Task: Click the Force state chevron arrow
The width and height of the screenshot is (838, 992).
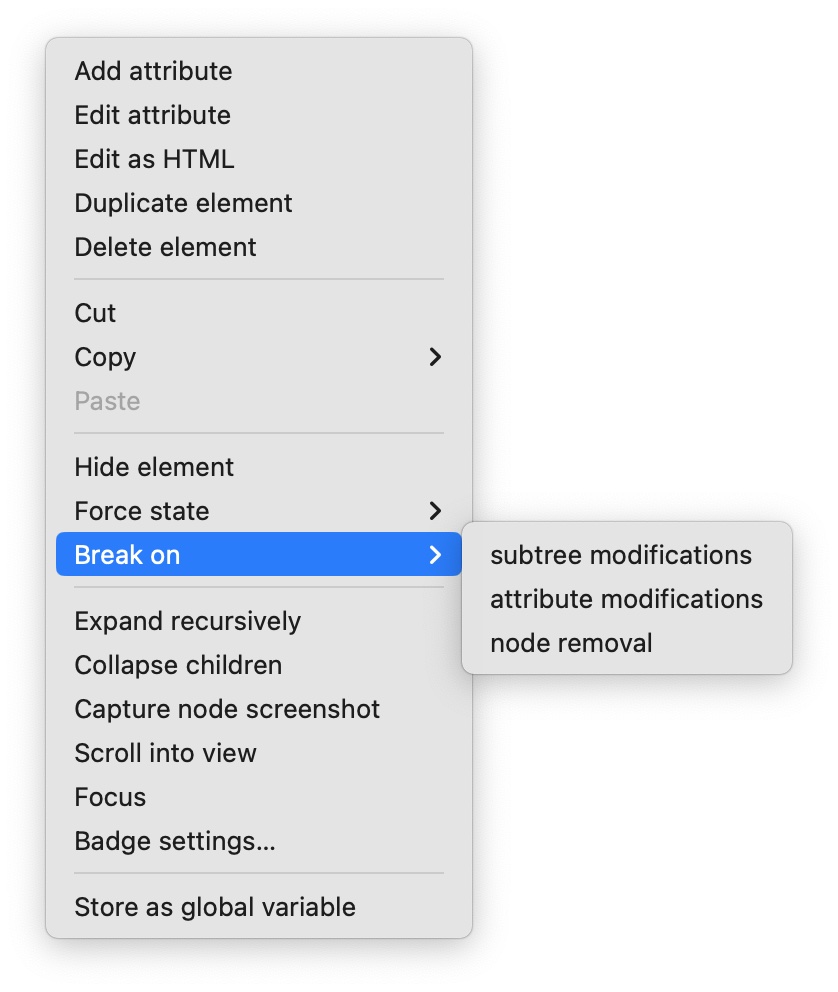Action: click(435, 511)
